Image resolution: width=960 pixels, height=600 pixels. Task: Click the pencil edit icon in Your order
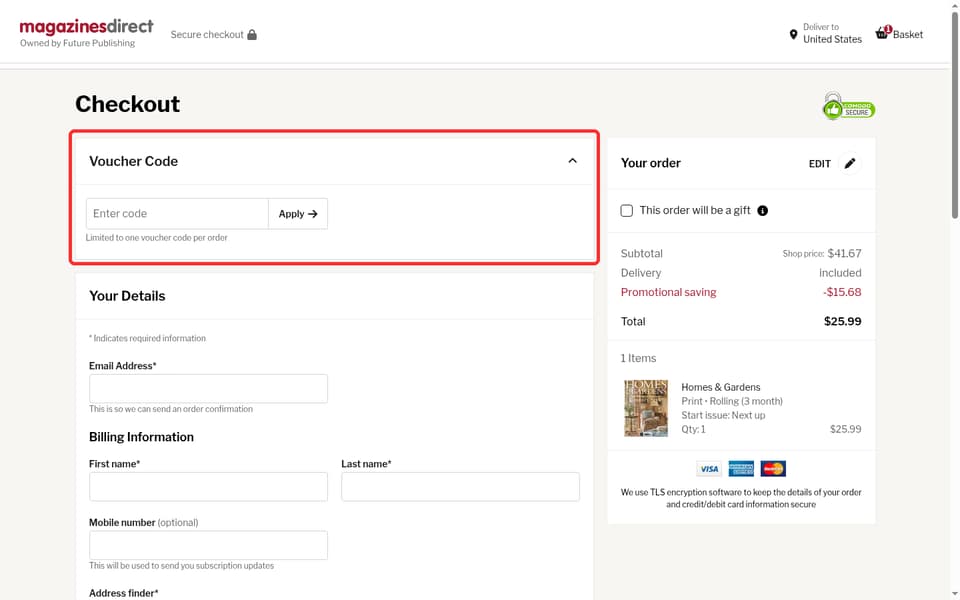click(x=849, y=163)
